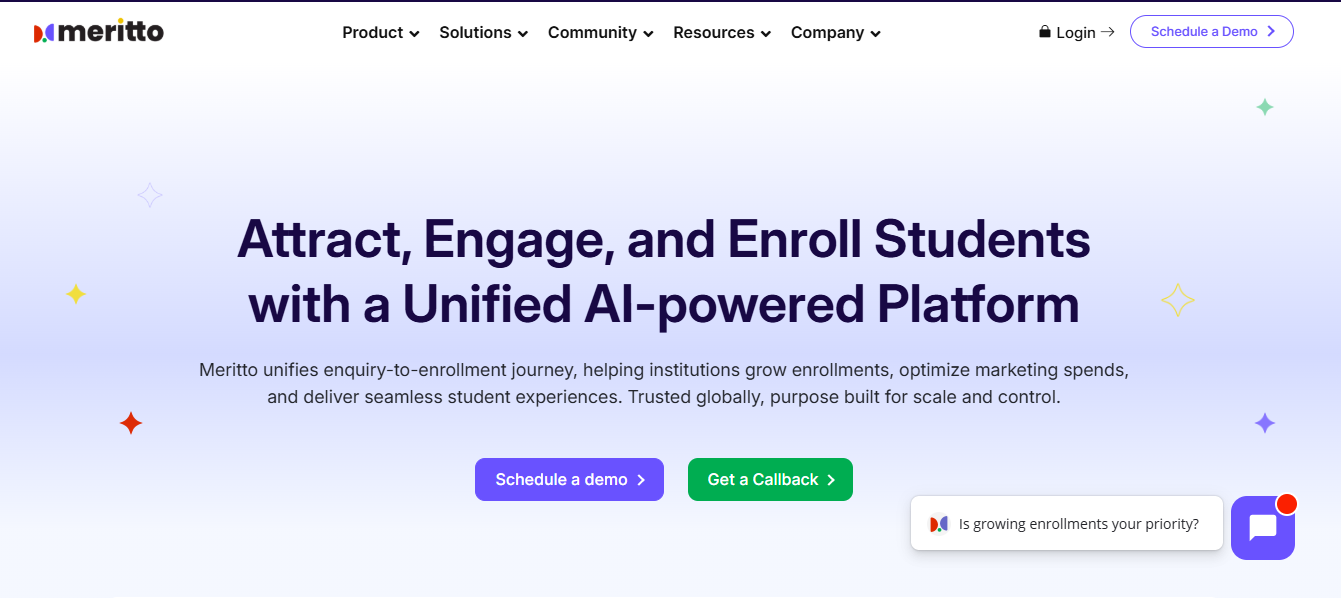Click the Login link

point(1075,33)
